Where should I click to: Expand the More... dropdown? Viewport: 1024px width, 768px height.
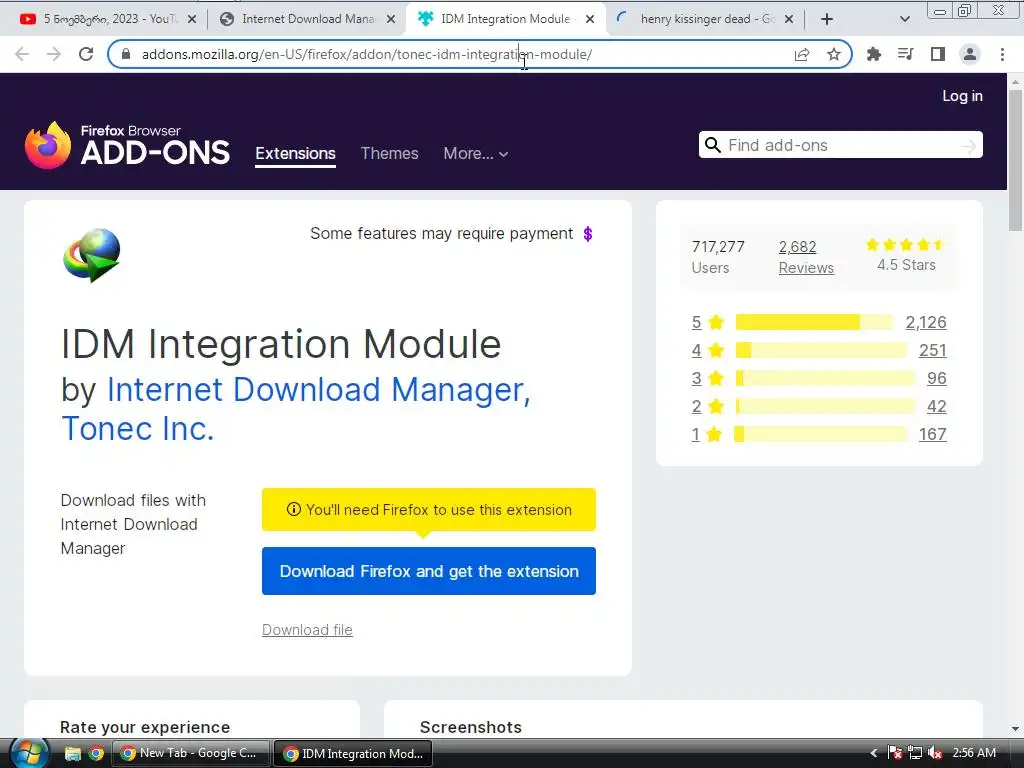(x=475, y=153)
